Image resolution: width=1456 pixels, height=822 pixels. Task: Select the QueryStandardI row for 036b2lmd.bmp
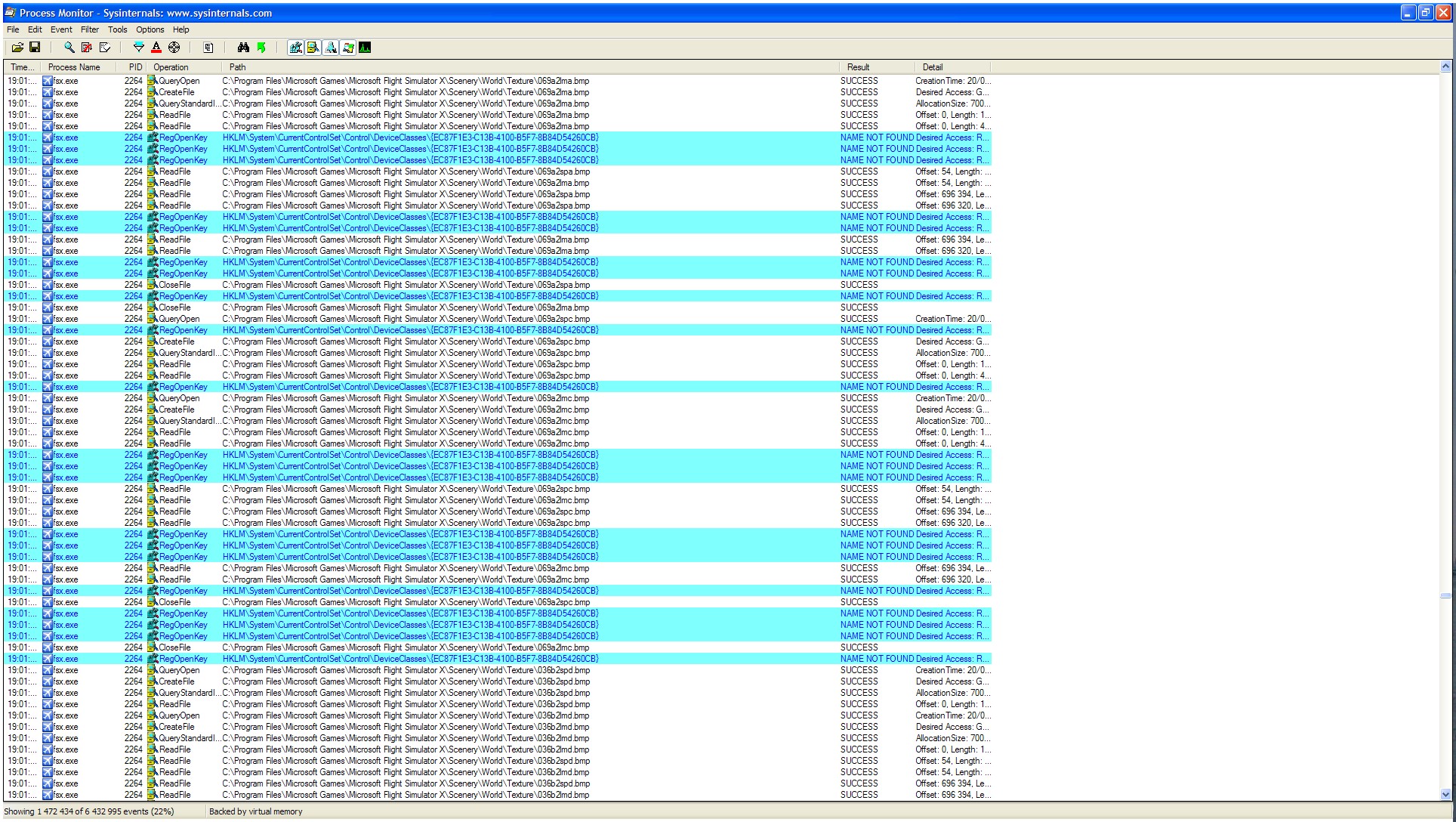498,738
